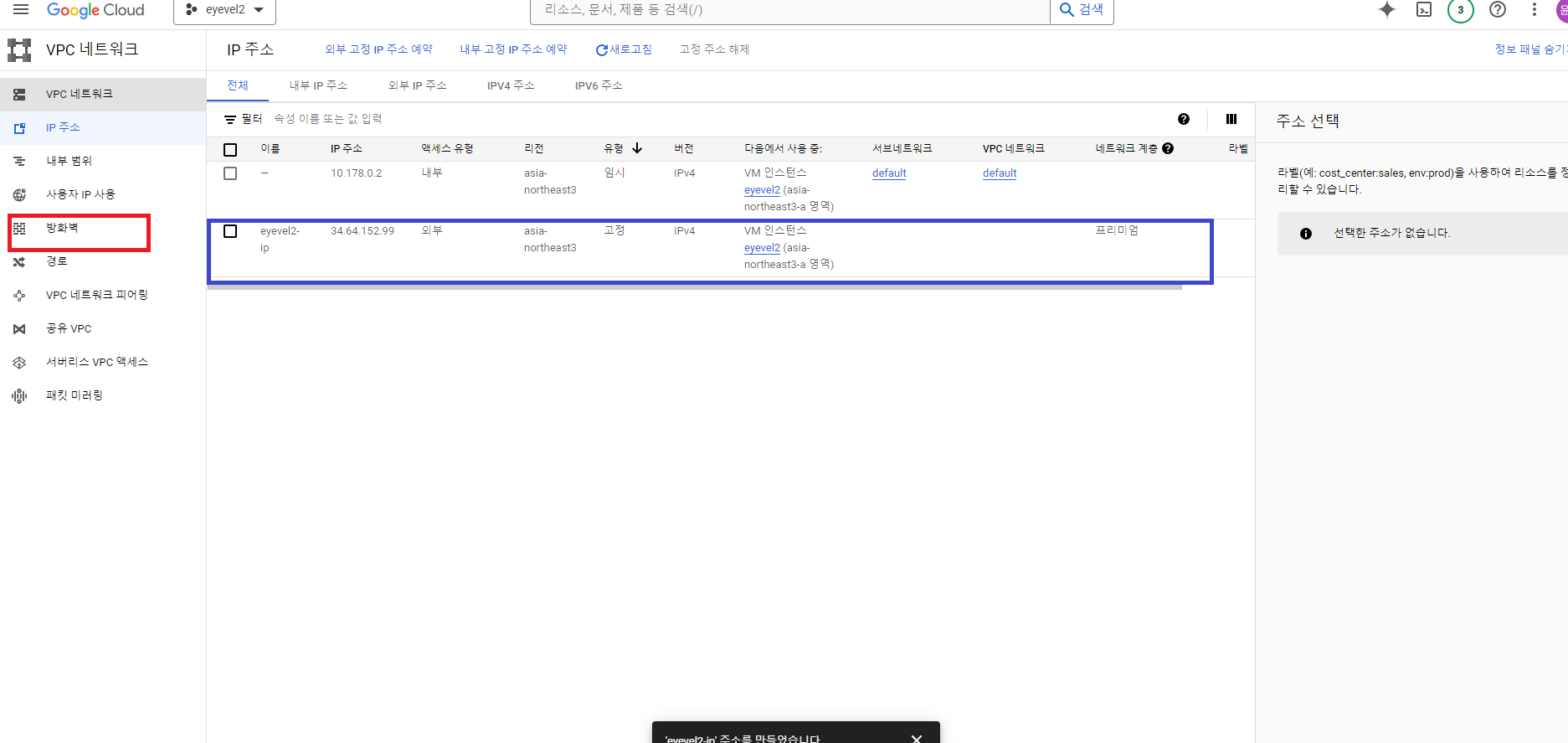Switch to the 전체 tab
Image resolution: width=1568 pixels, height=743 pixels.
pos(238,85)
